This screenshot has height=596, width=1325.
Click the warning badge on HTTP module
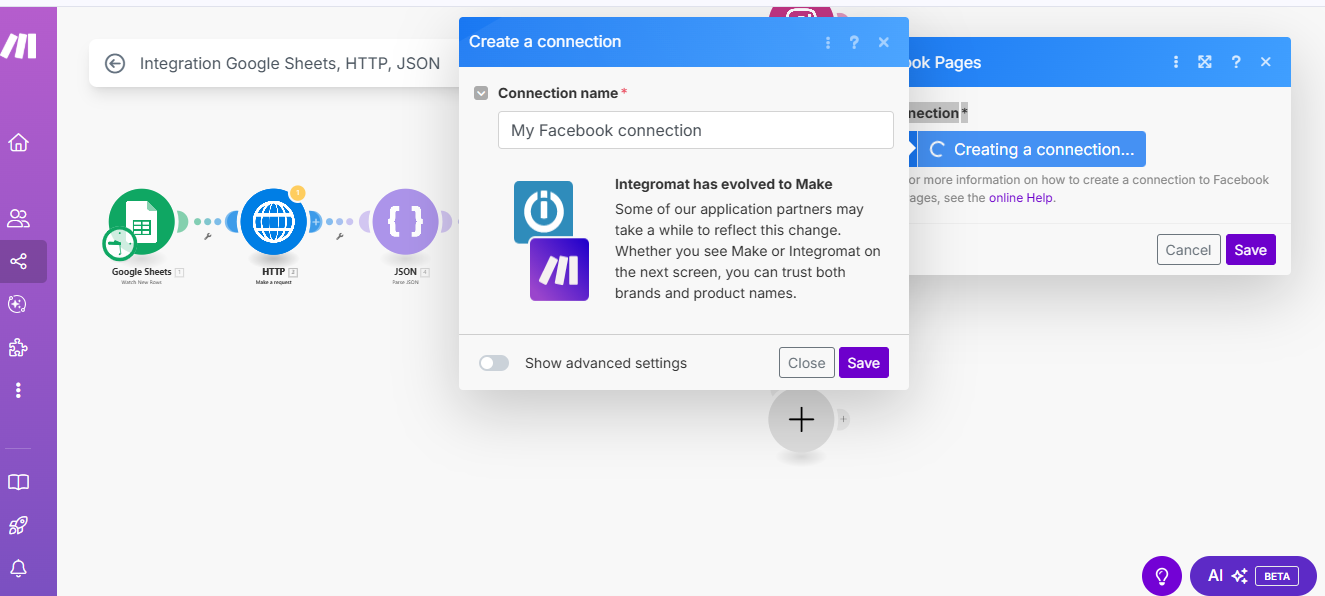tap(297, 193)
